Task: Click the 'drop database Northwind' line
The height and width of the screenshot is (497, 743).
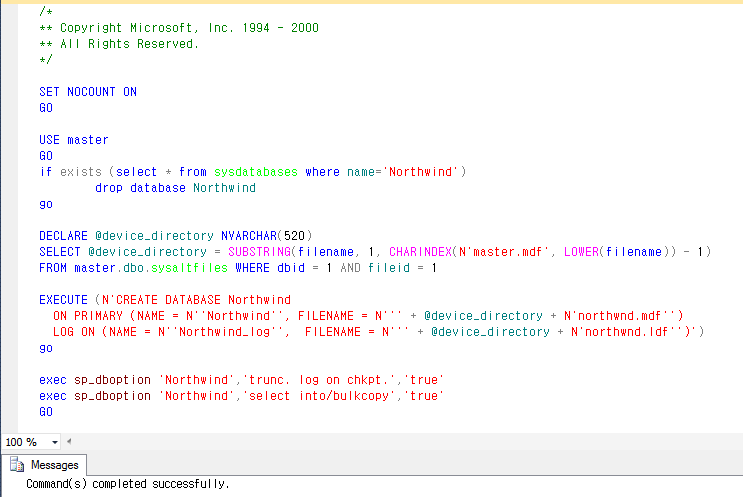Action: (175, 188)
